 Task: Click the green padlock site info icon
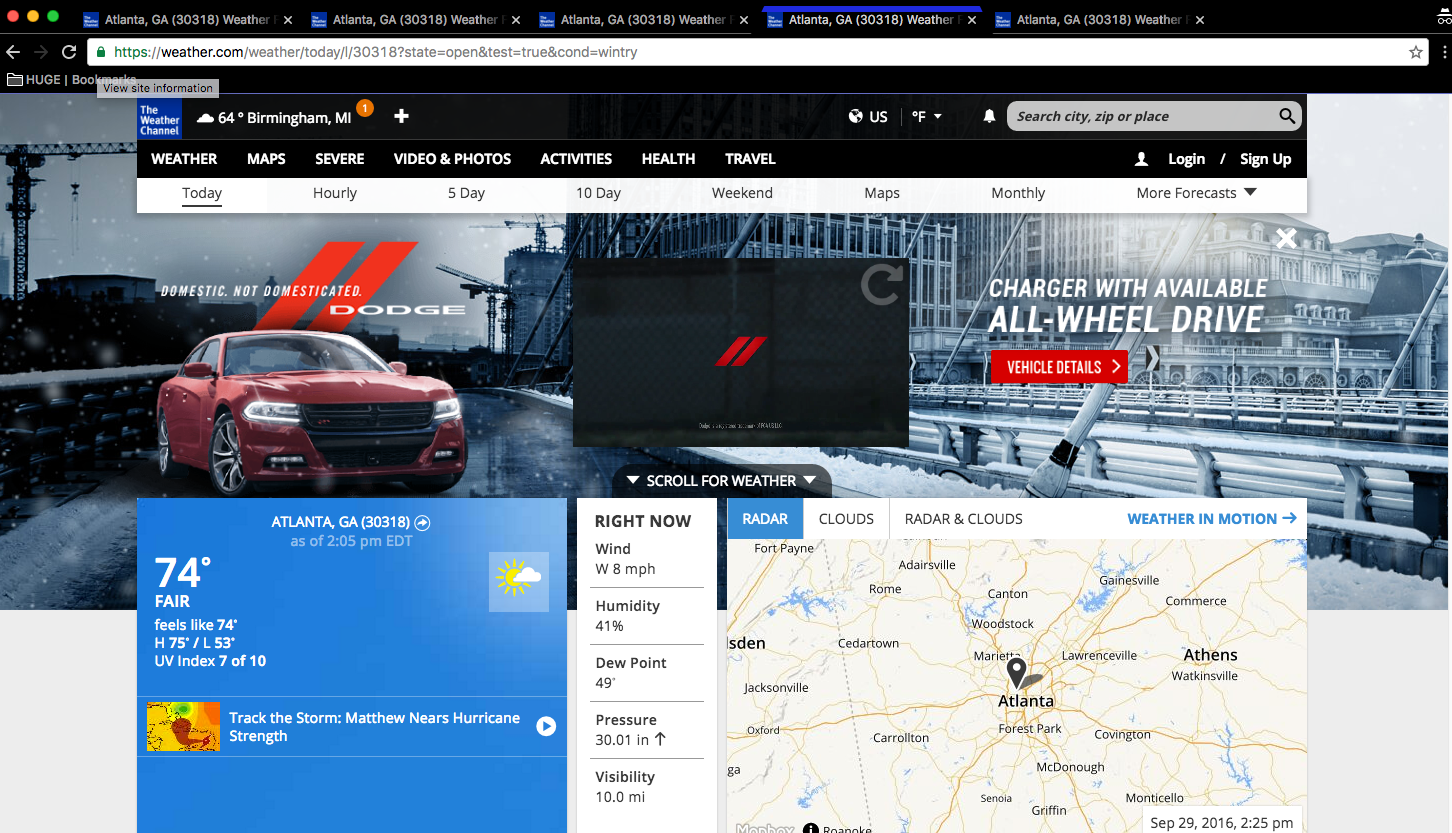(100, 52)
